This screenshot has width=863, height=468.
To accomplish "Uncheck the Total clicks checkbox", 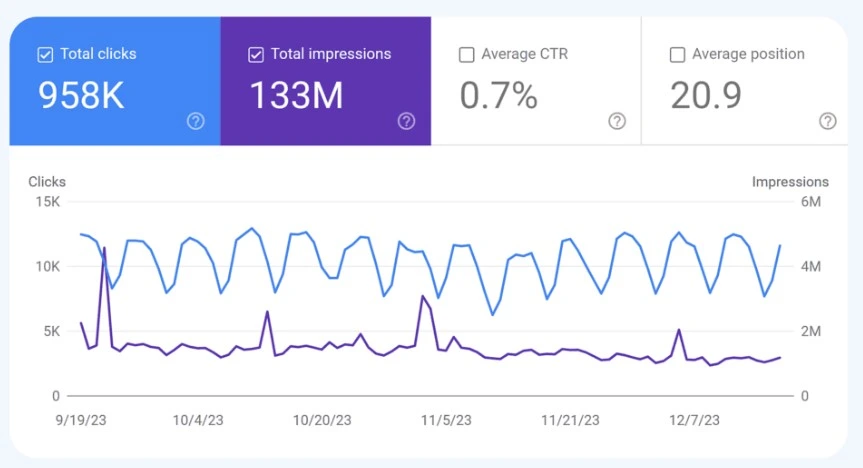I will [45, 55].
